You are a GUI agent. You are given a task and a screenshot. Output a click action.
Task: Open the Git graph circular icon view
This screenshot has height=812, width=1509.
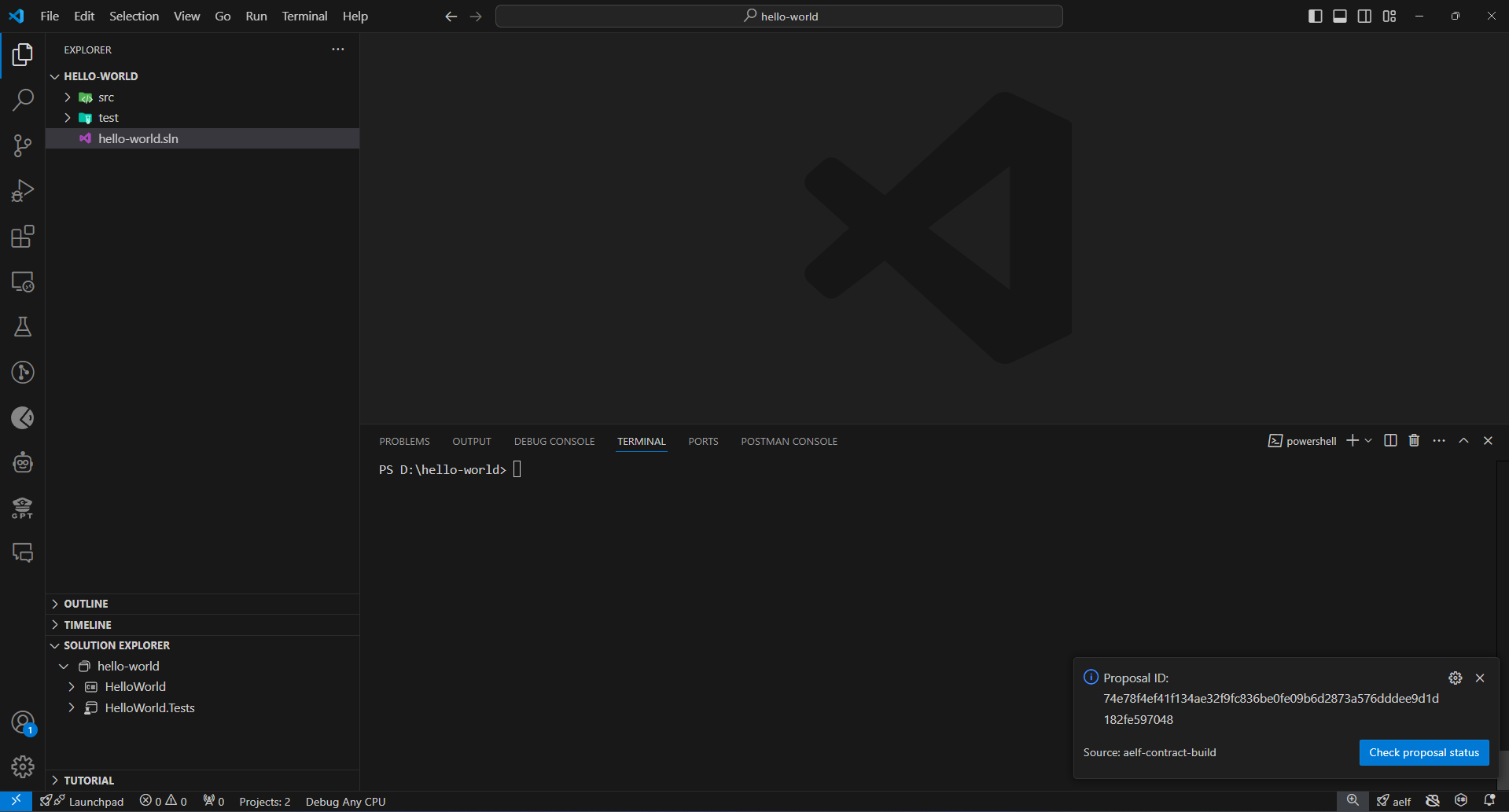23,372
